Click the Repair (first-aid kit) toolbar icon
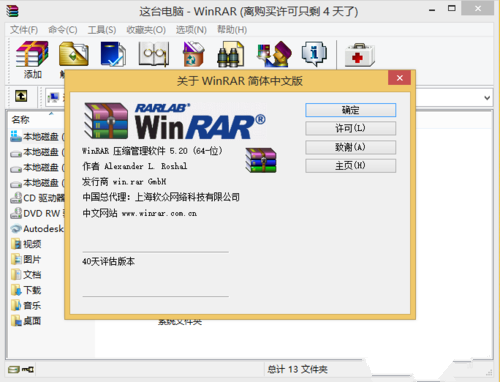 tap(360, 55)
